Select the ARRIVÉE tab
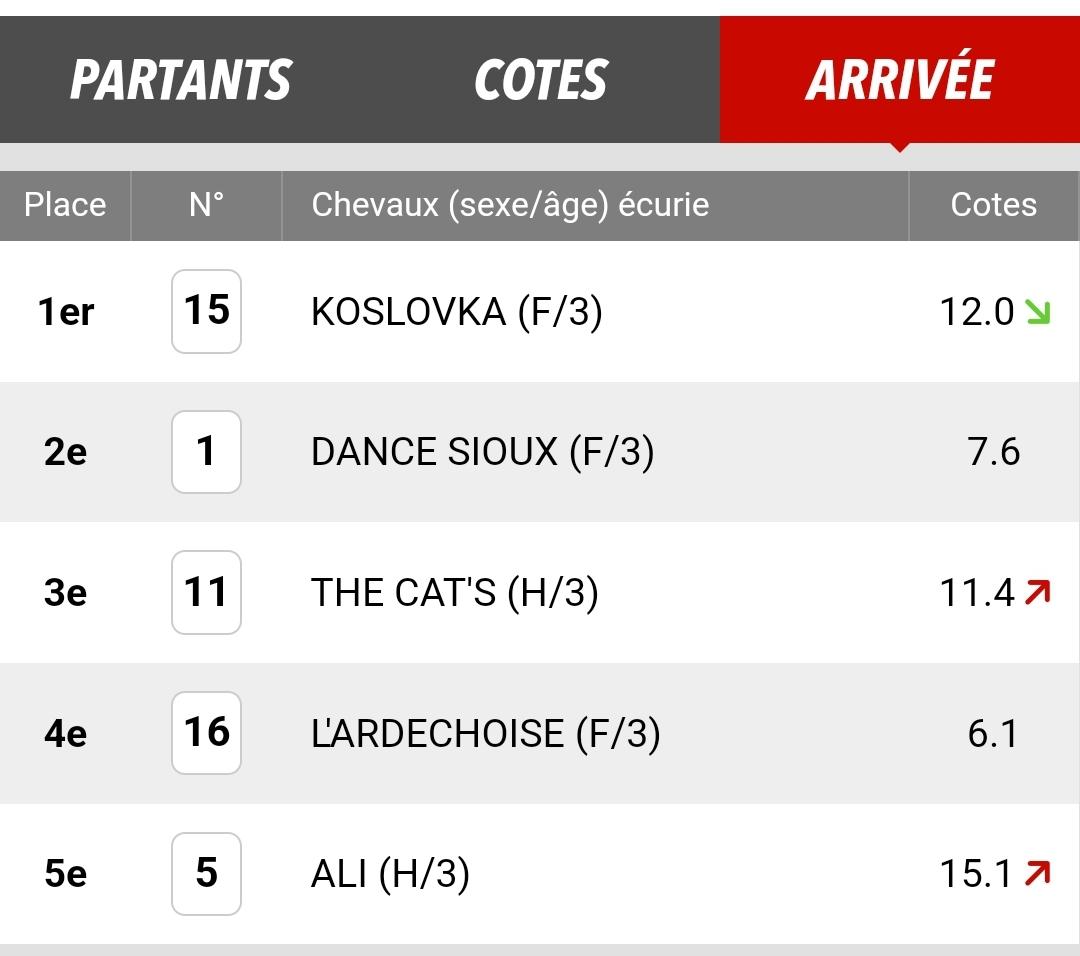Screen dimensions: 1080x956 (900, 80)
